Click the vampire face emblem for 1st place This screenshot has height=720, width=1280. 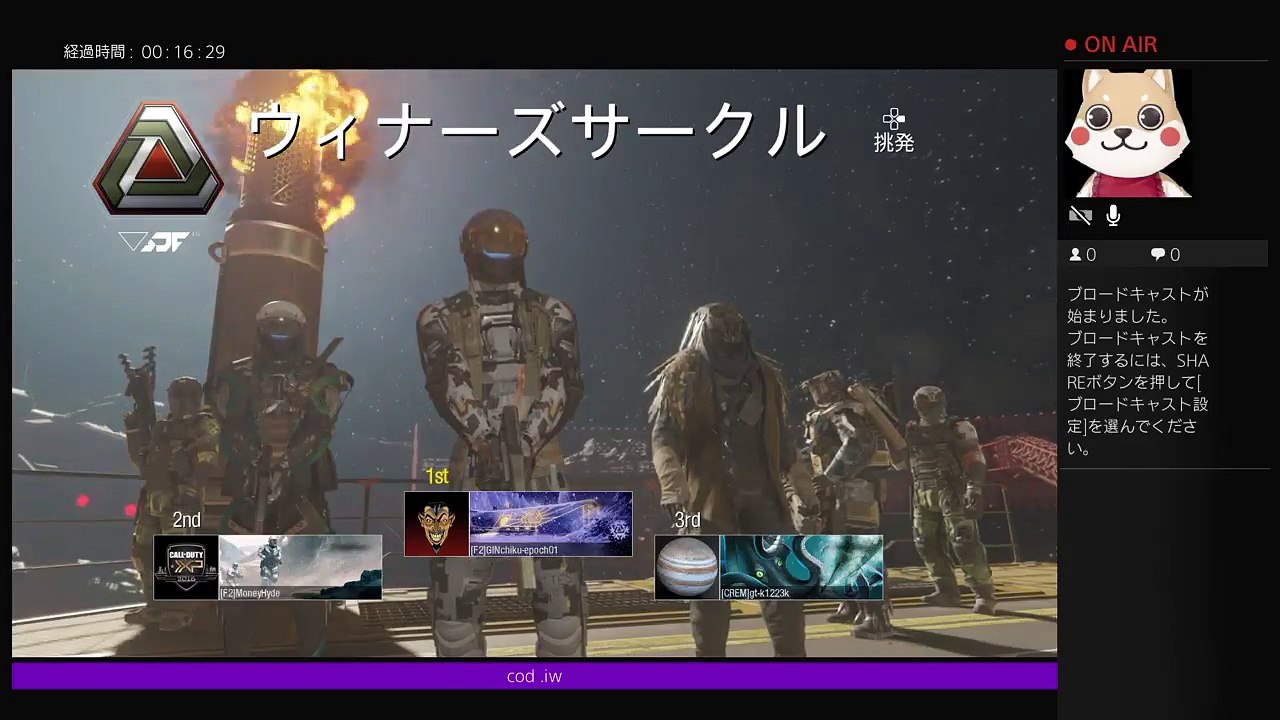[437, 523]
